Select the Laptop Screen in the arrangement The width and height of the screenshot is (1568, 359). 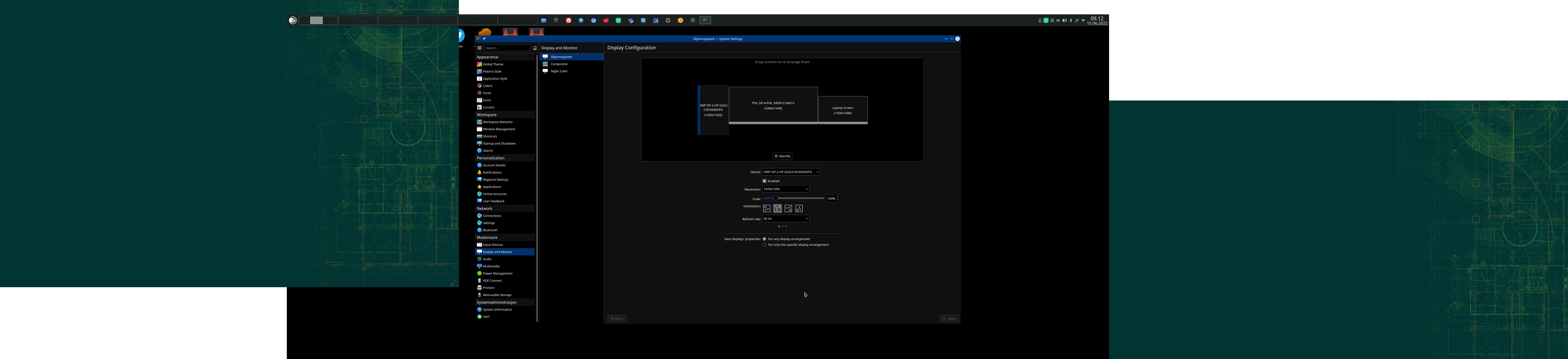coord(842,110)
